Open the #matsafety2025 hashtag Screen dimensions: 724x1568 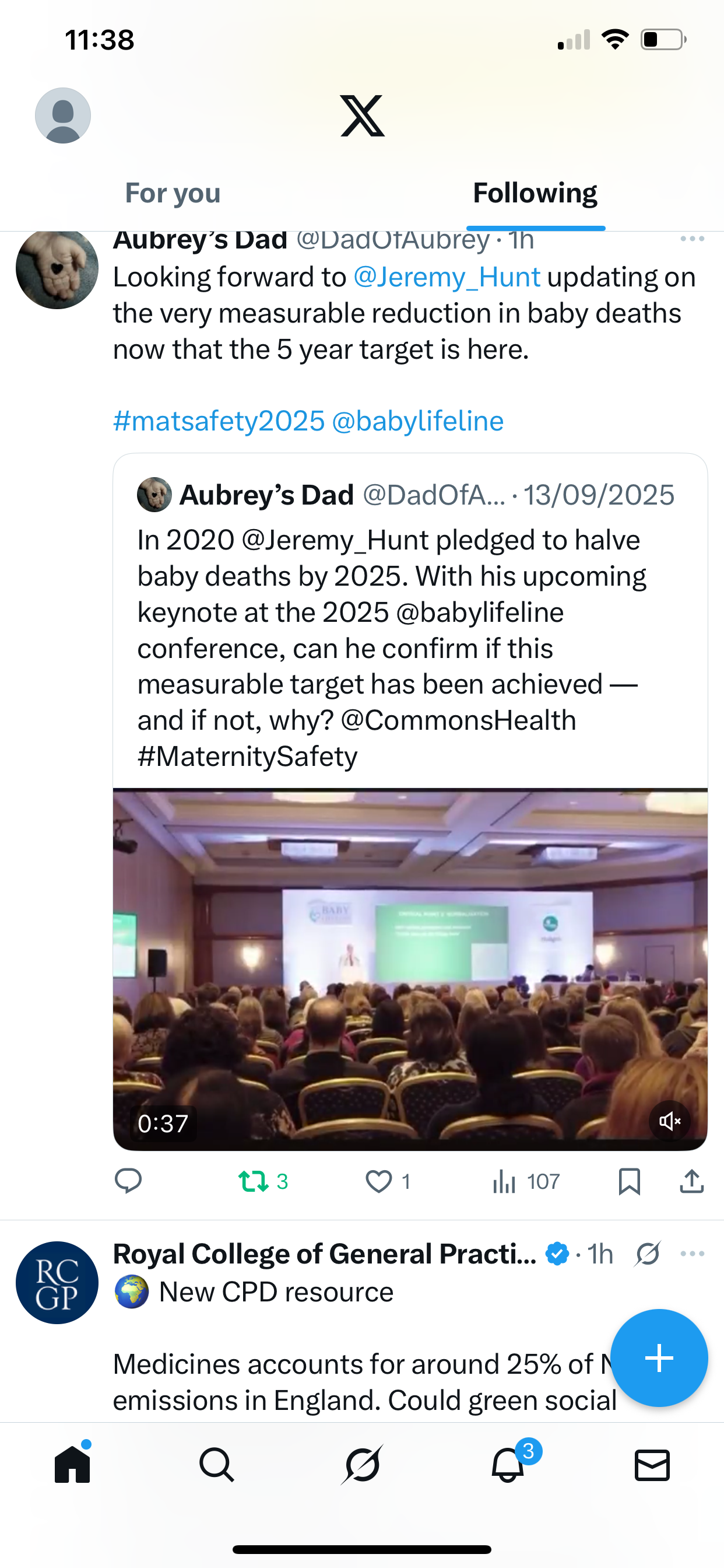click(219, 421)
